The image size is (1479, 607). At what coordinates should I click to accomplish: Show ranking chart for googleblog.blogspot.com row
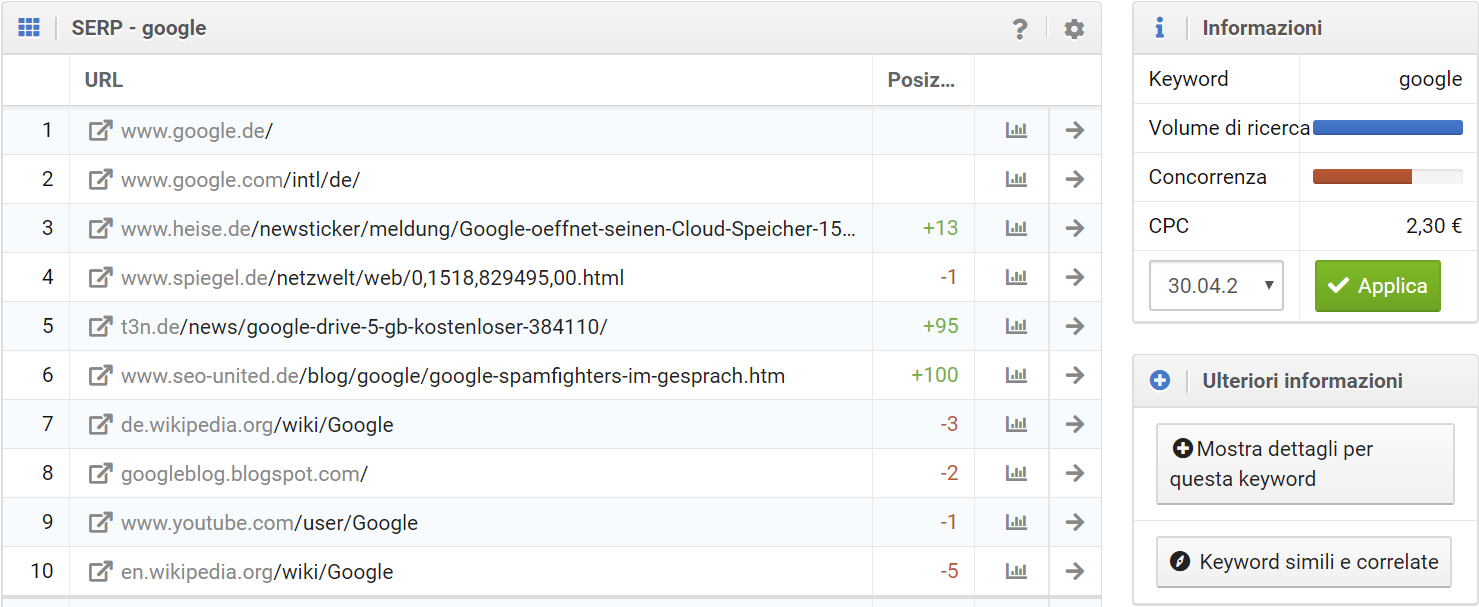coord(1016,473)
